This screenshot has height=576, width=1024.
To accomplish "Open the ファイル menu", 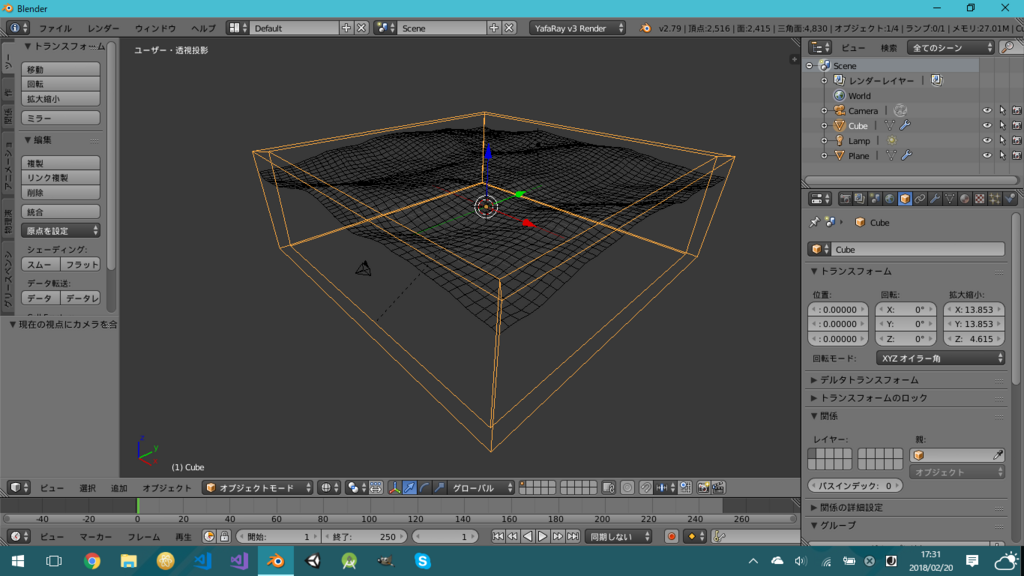I will (55, 29).
